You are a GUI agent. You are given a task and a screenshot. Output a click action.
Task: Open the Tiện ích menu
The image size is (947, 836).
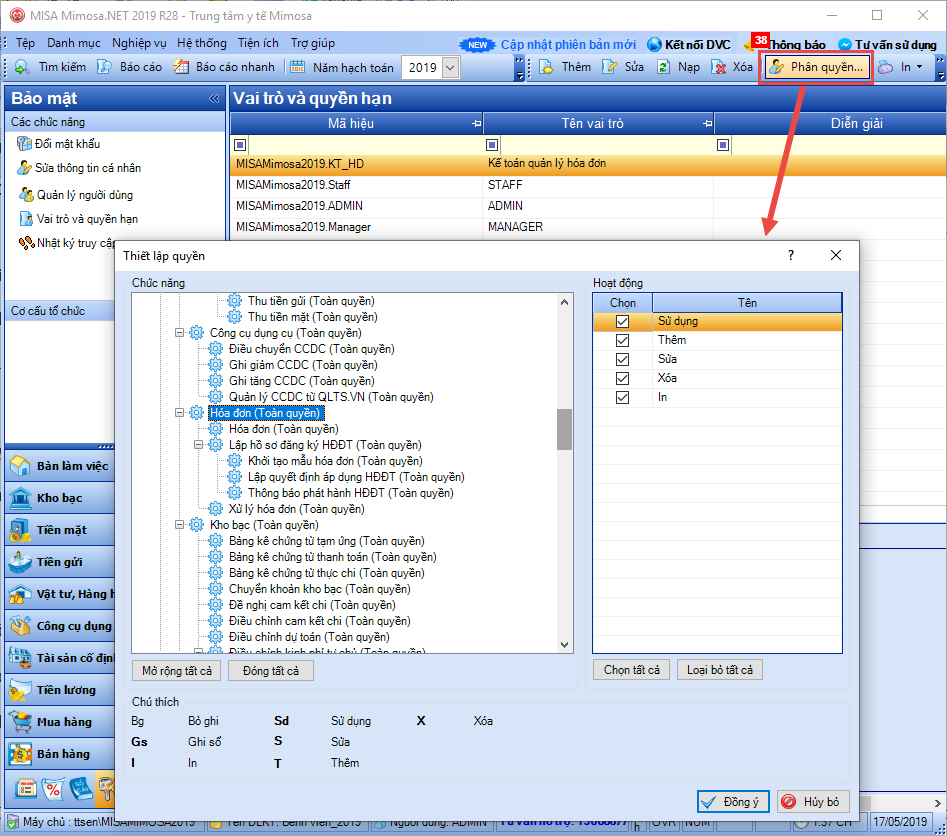[x=258, y=43]
